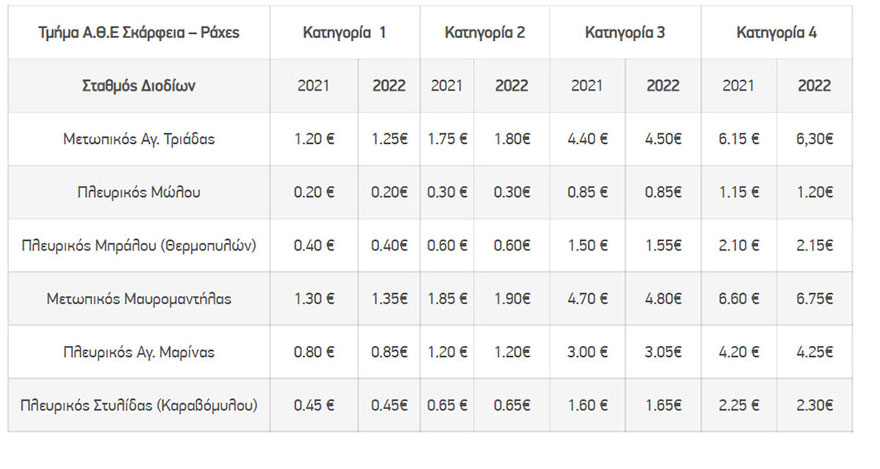Screen dimensions: 880x469
Task: Select the 4.40 € price cell
Action: click(588, 139)
